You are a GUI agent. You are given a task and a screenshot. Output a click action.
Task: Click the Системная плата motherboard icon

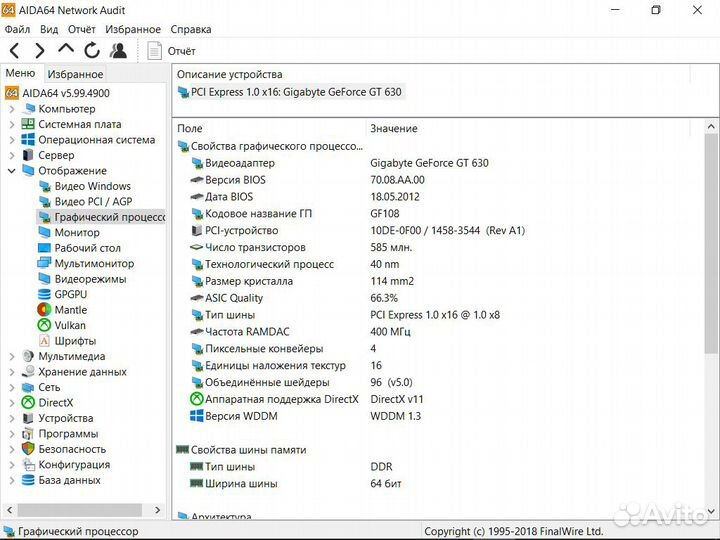(x=28, y=124)
